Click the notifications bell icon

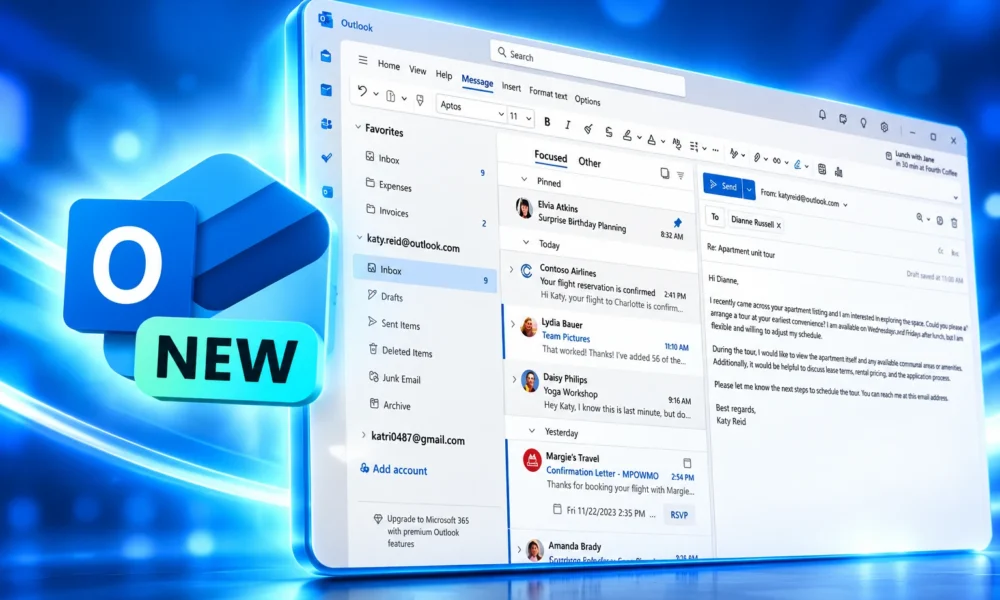tap(822, 115)
